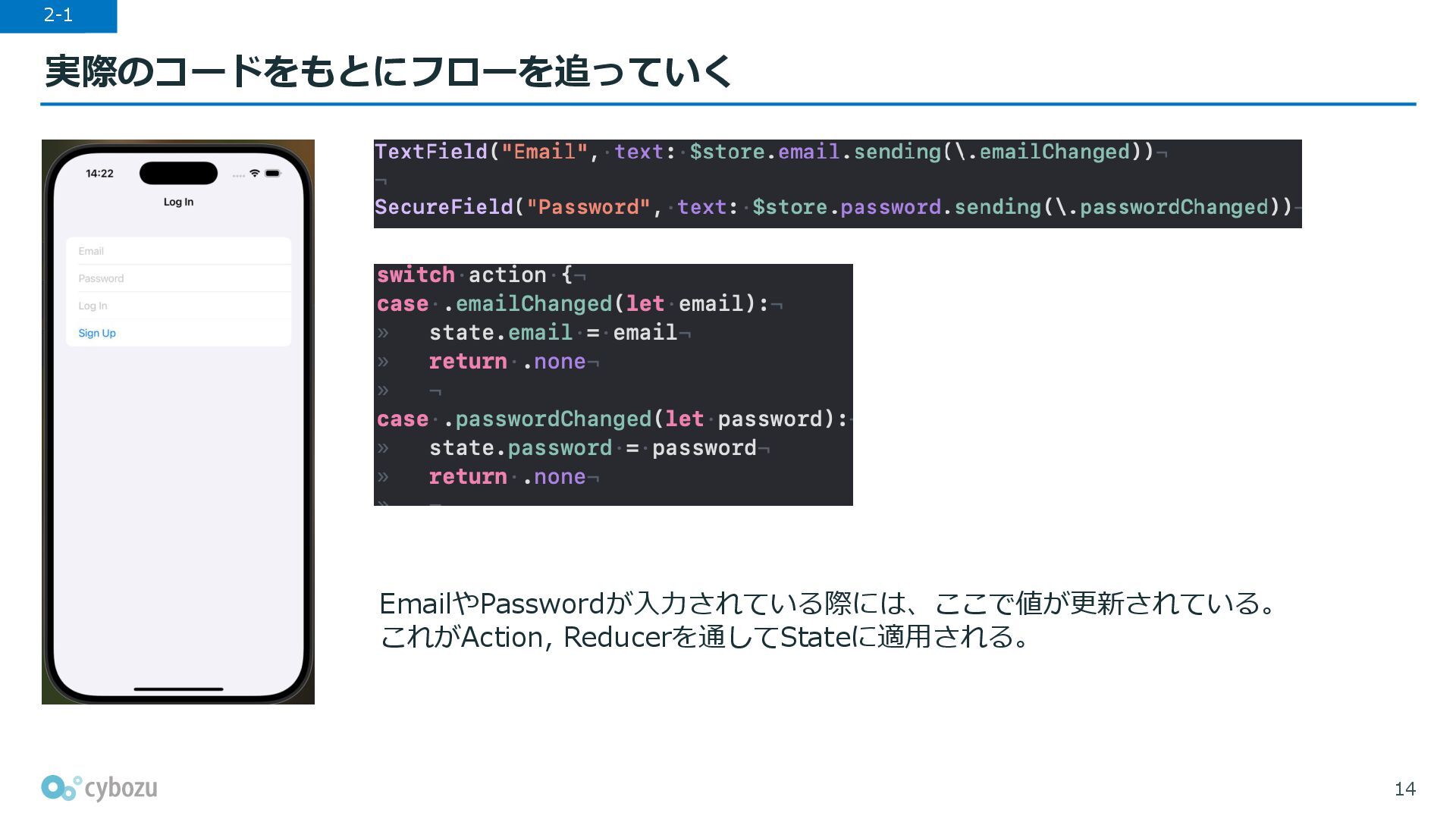Screen dimensions: 1456x819
Task: Click the Dynamic Island on the phone
Action: (x=178, y=173)
